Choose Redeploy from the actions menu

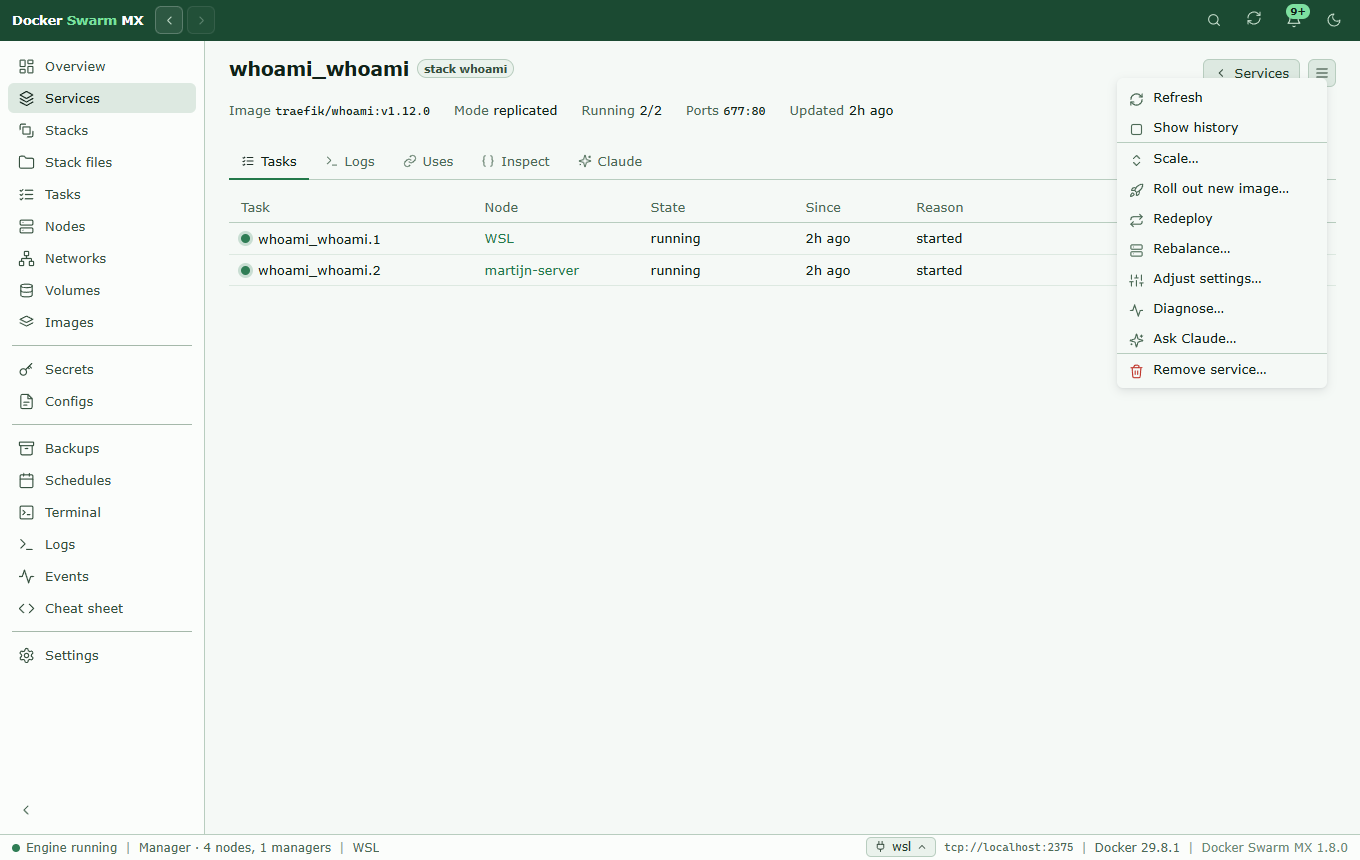click(x=1222, y=218)
